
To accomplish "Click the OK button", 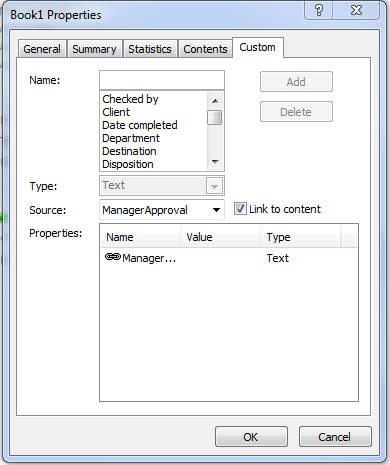I will [251, 437].
